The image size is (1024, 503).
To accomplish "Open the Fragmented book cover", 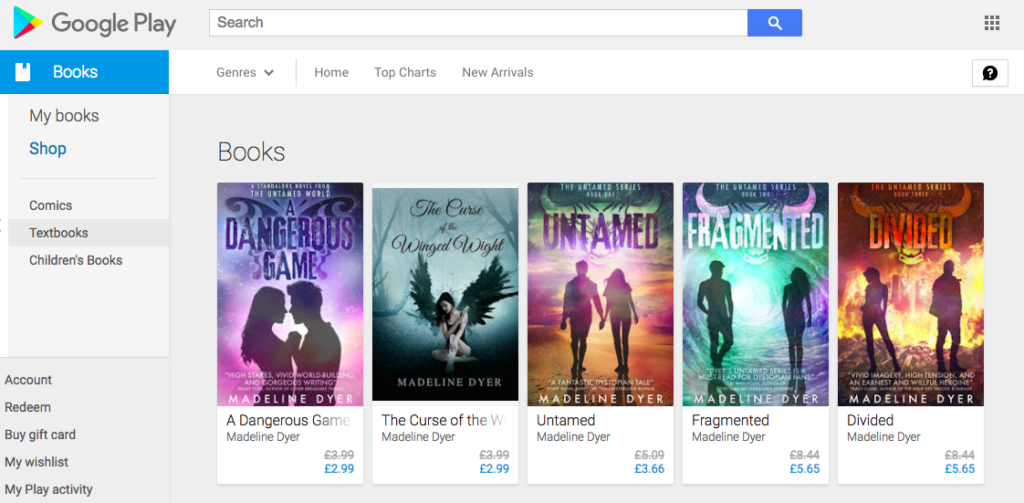I will click(756, 294).
